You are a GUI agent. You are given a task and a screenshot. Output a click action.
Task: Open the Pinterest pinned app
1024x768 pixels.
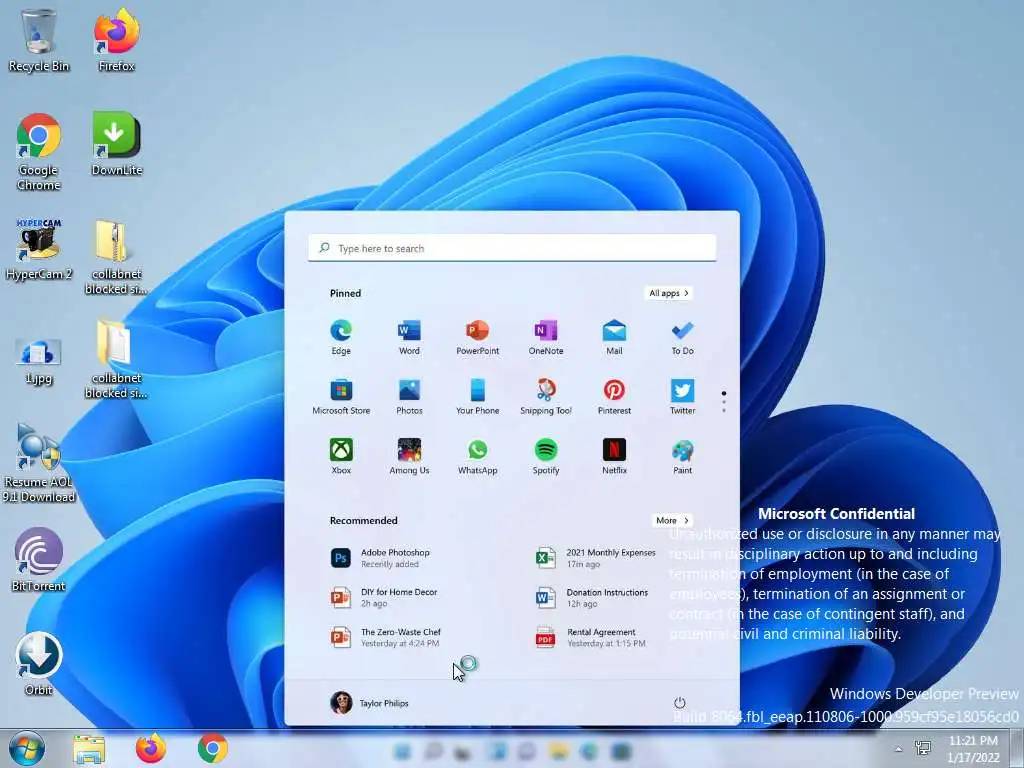(x=614, y=397)
